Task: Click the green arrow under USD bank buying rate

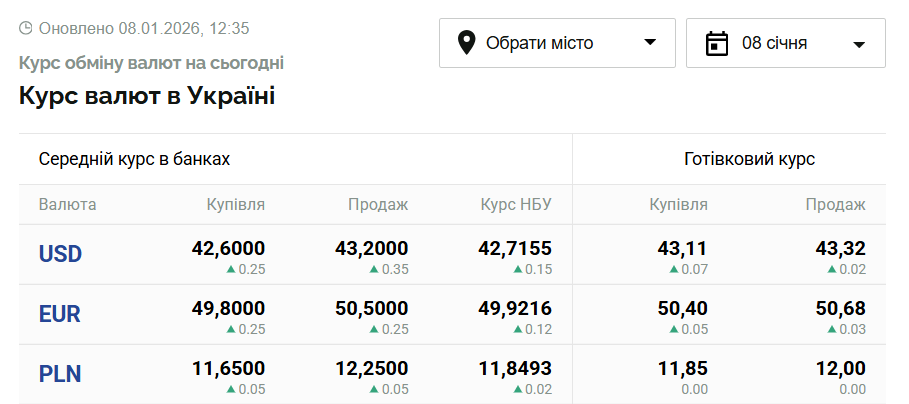Action: (x=231, y=269)
